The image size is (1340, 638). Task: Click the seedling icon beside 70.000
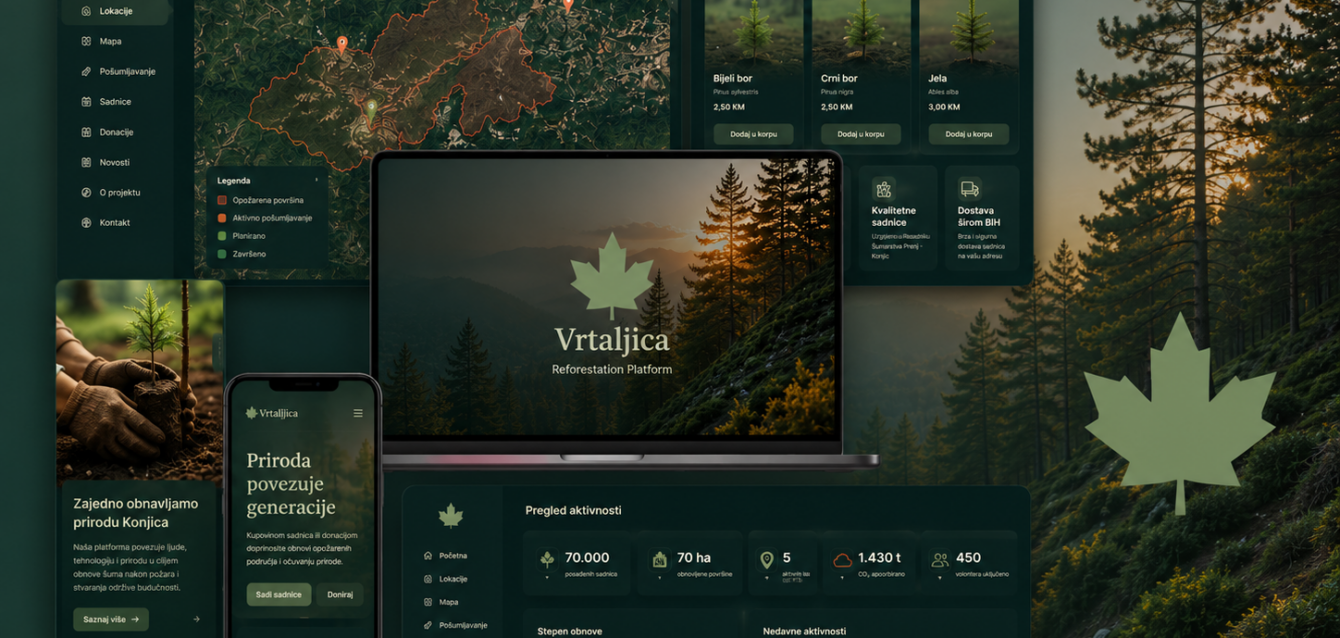coord(547,560)
